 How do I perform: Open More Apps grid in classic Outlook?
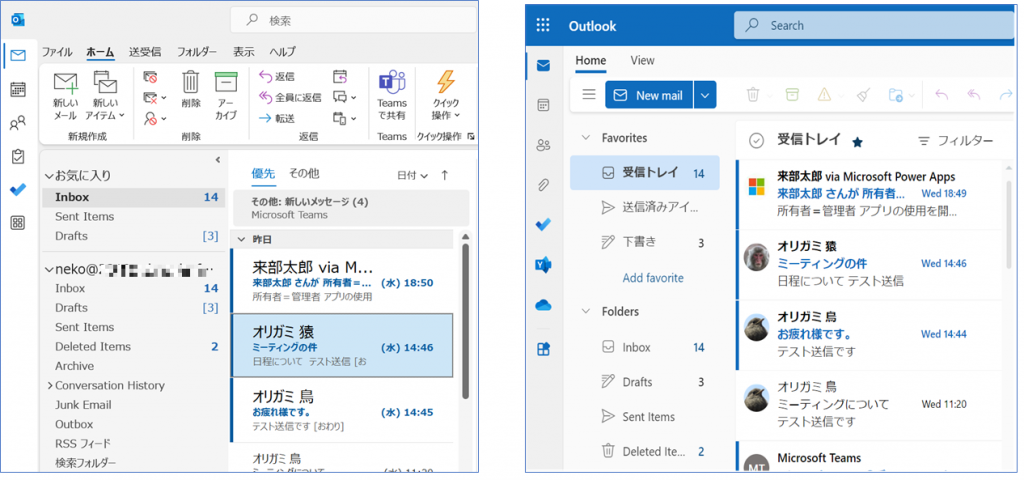coord(18,223)
